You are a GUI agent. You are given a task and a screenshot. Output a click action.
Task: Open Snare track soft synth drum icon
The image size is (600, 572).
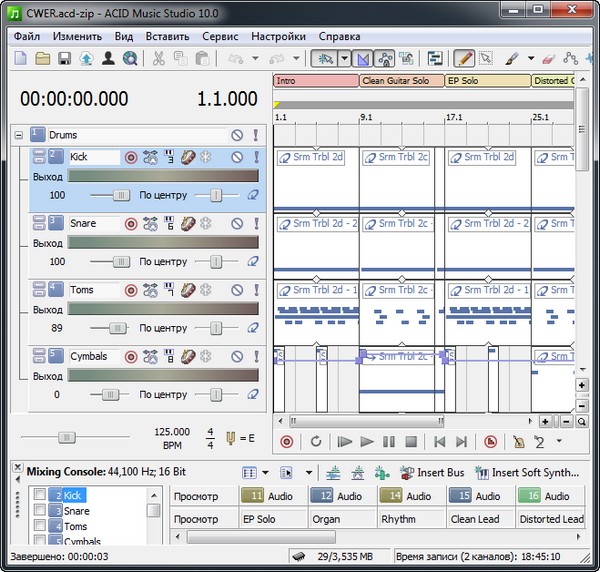pos(188,223)
